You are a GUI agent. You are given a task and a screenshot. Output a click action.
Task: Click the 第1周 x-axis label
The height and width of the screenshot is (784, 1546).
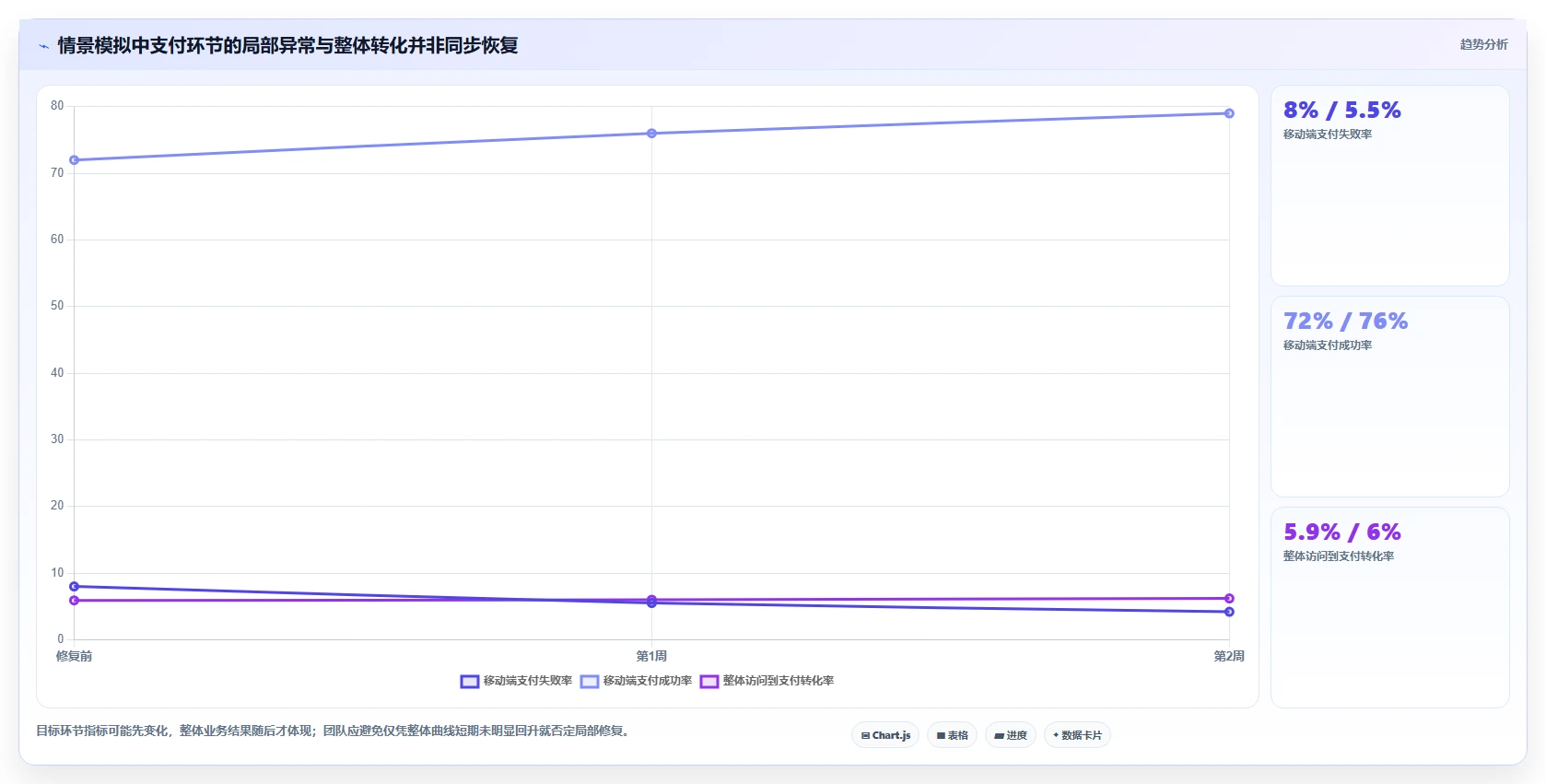click(651, 657)
